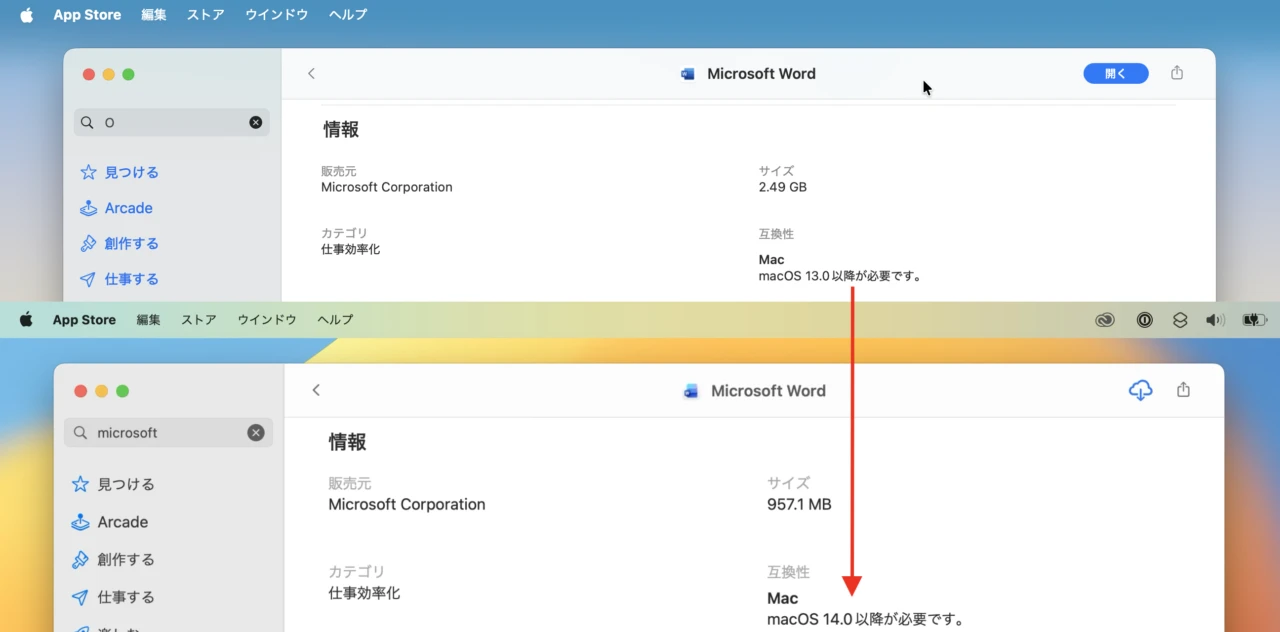Open the ウインドウ menu
1280x632 pixels.
[x=276, y=14]
